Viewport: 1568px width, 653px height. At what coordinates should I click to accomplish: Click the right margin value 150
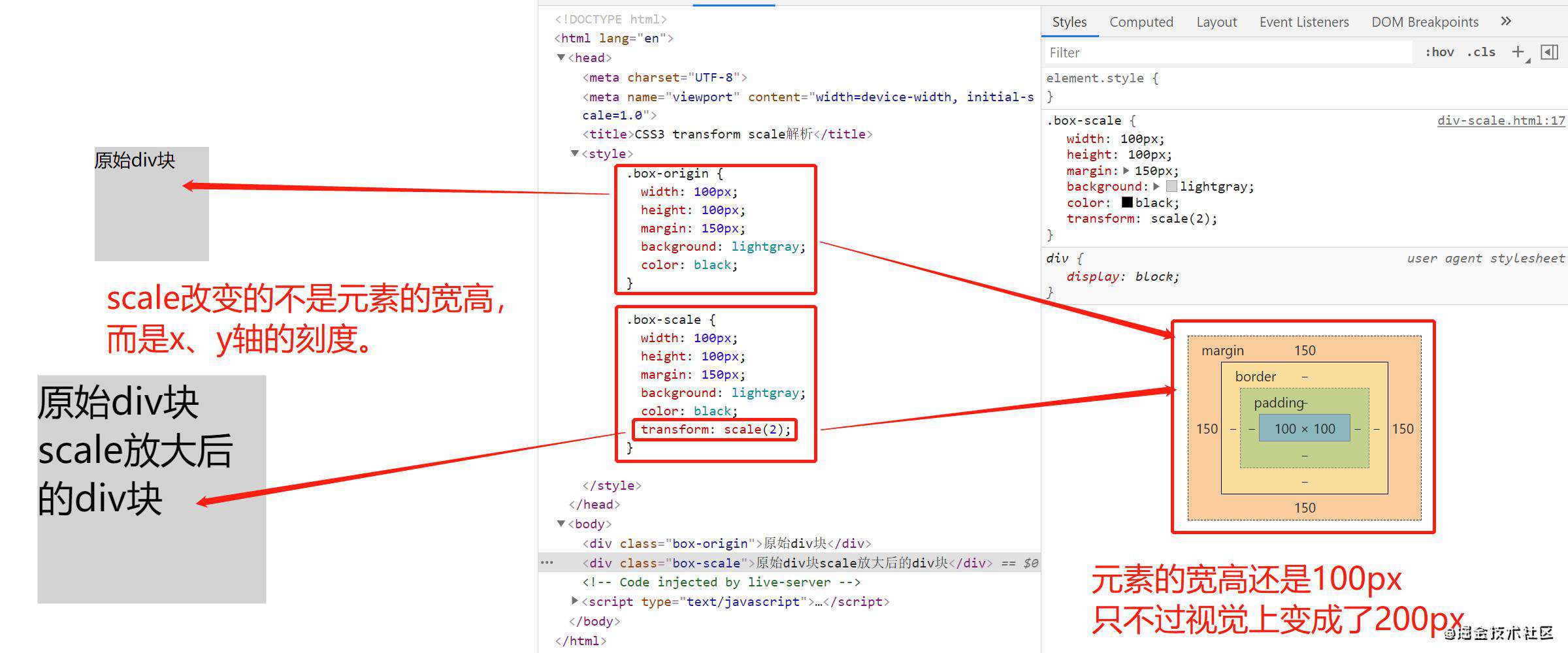(x=1403, y=428)
